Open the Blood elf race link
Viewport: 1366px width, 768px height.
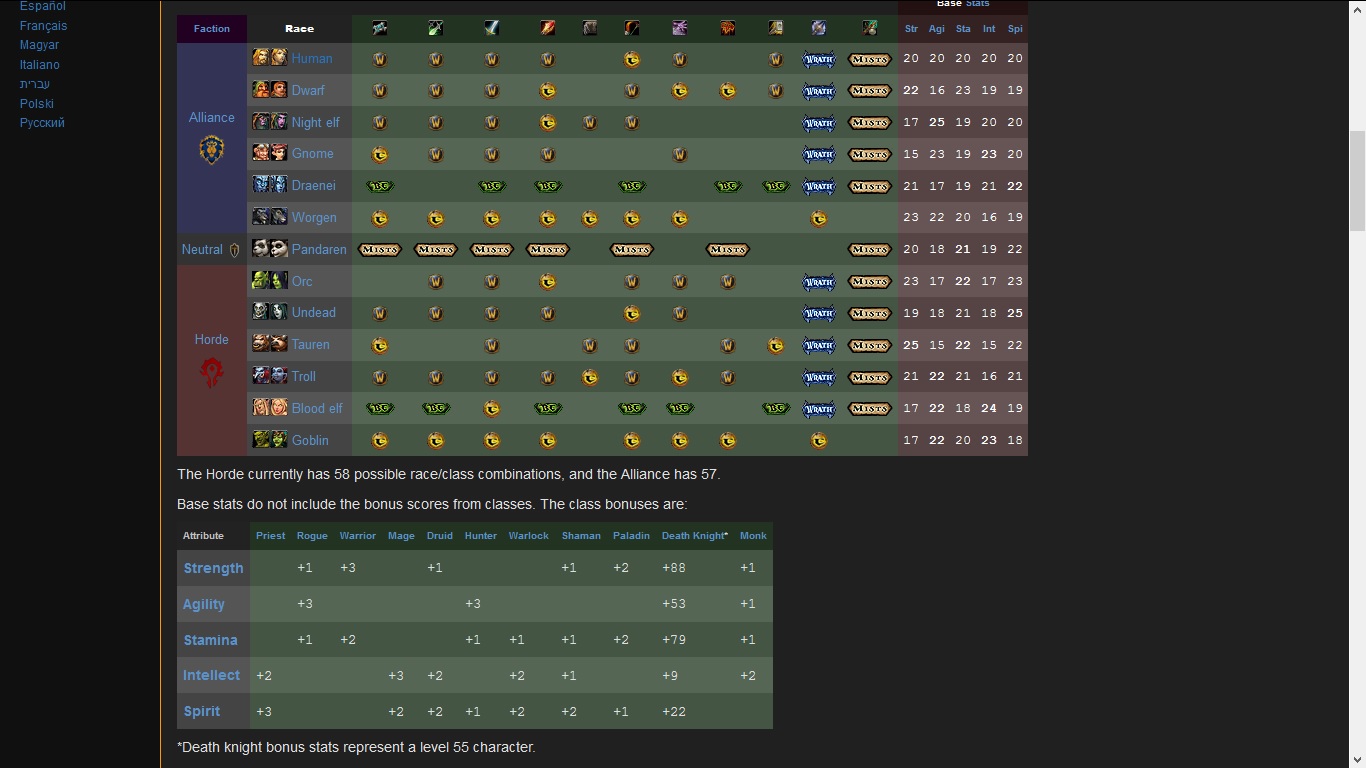pyautogui.click(x=317, y=408)
